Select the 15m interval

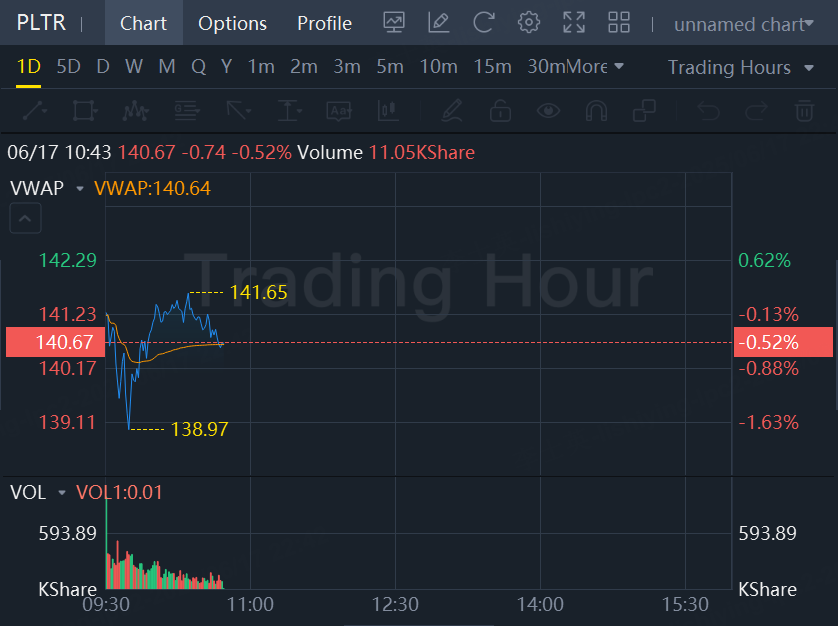pyautogui.click(x=492, y=66)
